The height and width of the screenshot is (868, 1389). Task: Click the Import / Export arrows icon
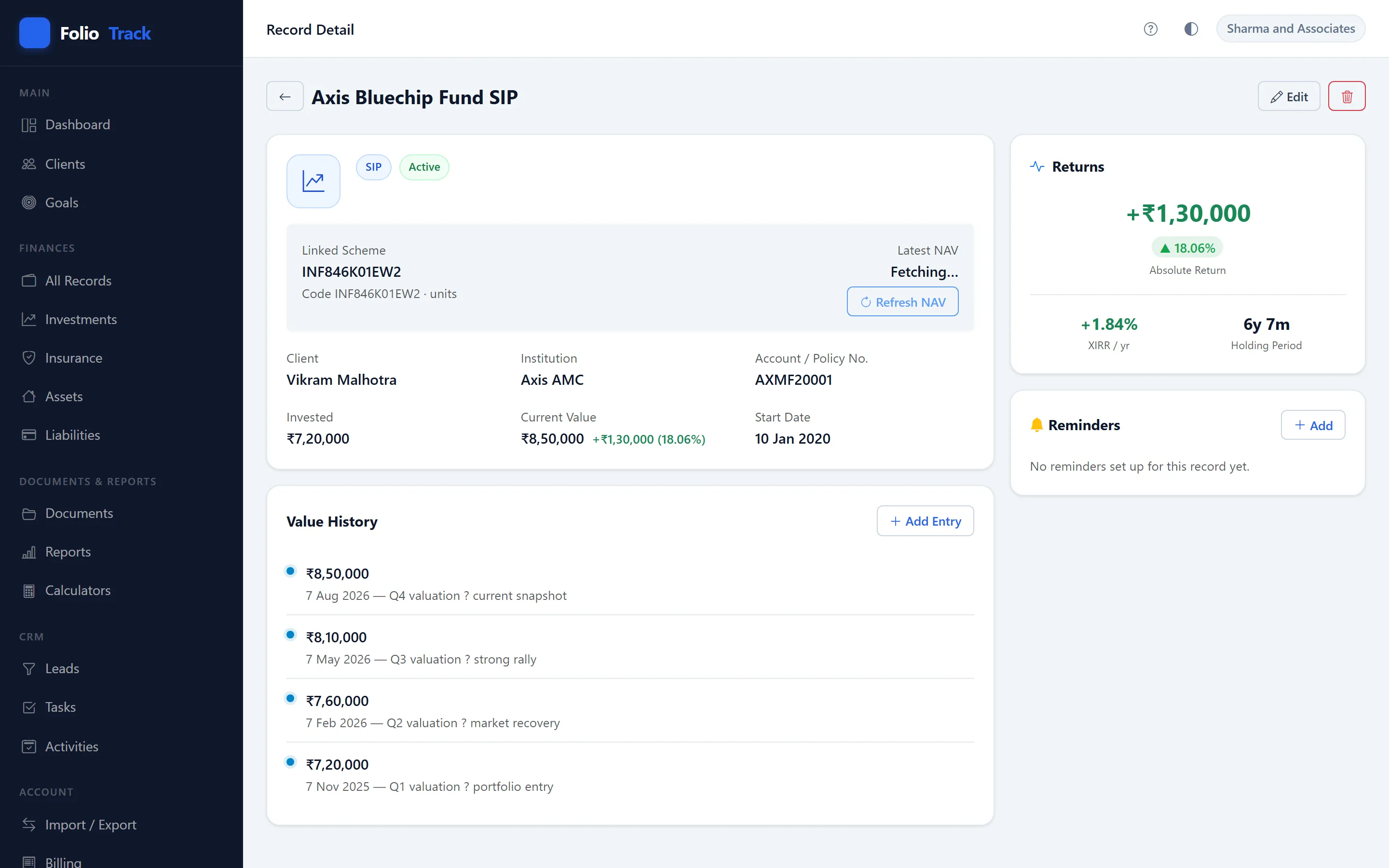[x=29, y=825]
